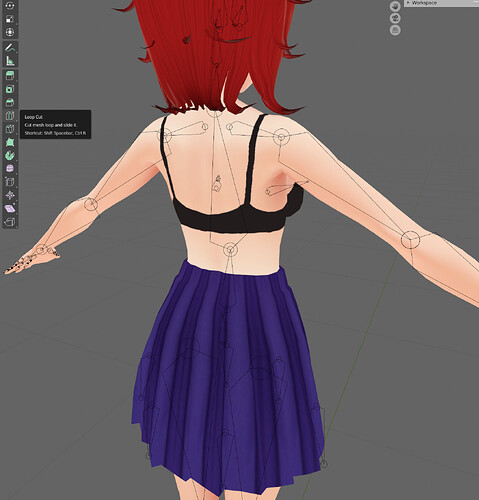
Task: Select the Extrude Region tool
Action: (10, 76)
